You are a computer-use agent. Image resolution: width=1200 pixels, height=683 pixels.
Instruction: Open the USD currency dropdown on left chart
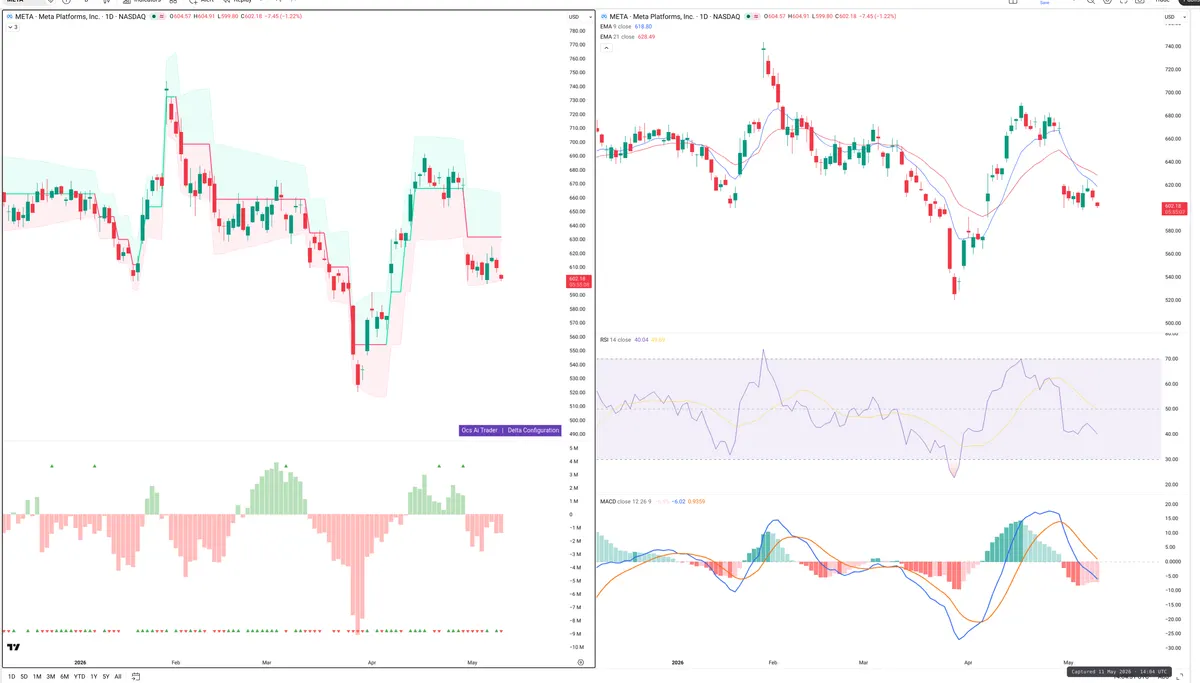pos(575,17)
